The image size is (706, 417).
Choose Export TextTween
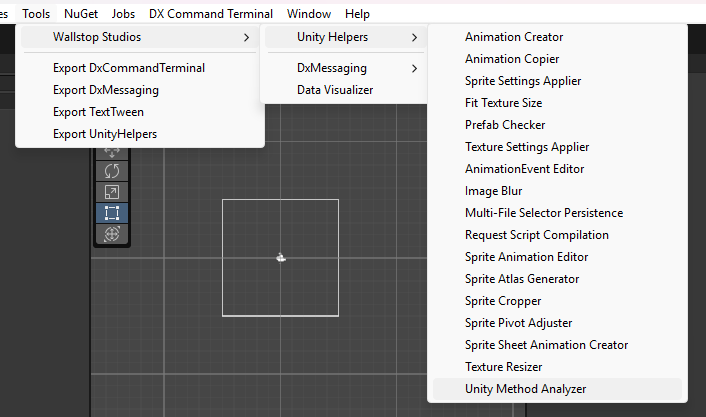[98, 112]
